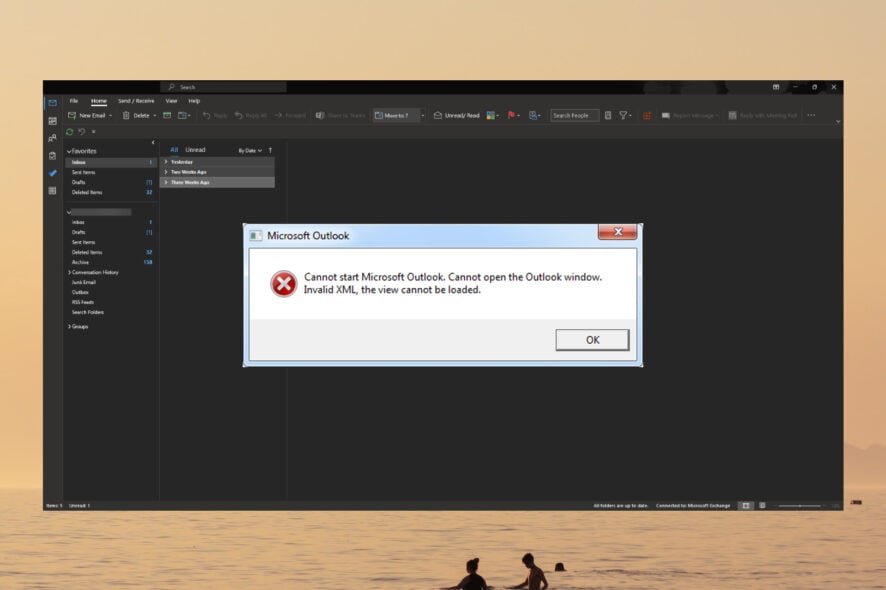Open the ribbon overflow three-dots menu

(x=811, y=115)
